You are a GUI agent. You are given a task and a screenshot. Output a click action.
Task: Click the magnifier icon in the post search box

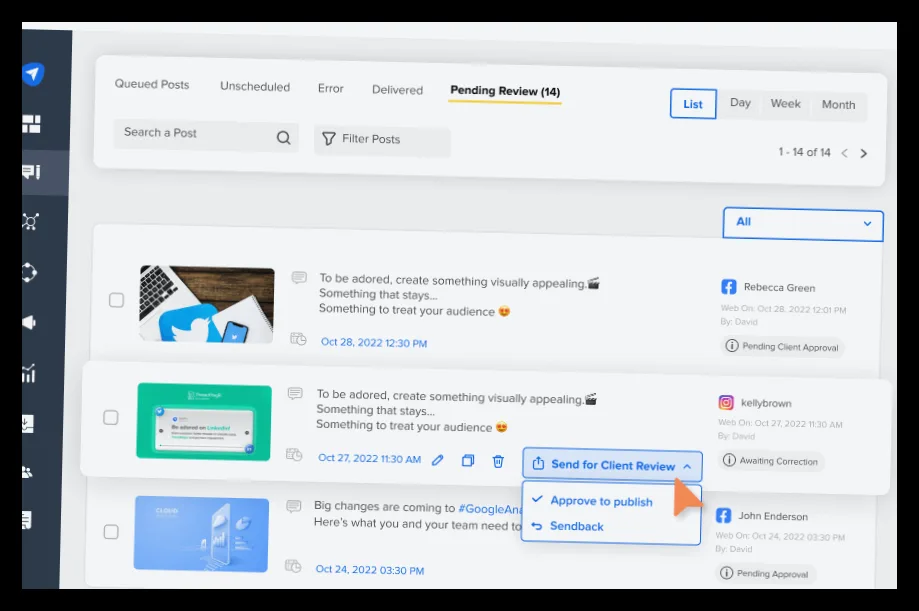tap(284, 138)
